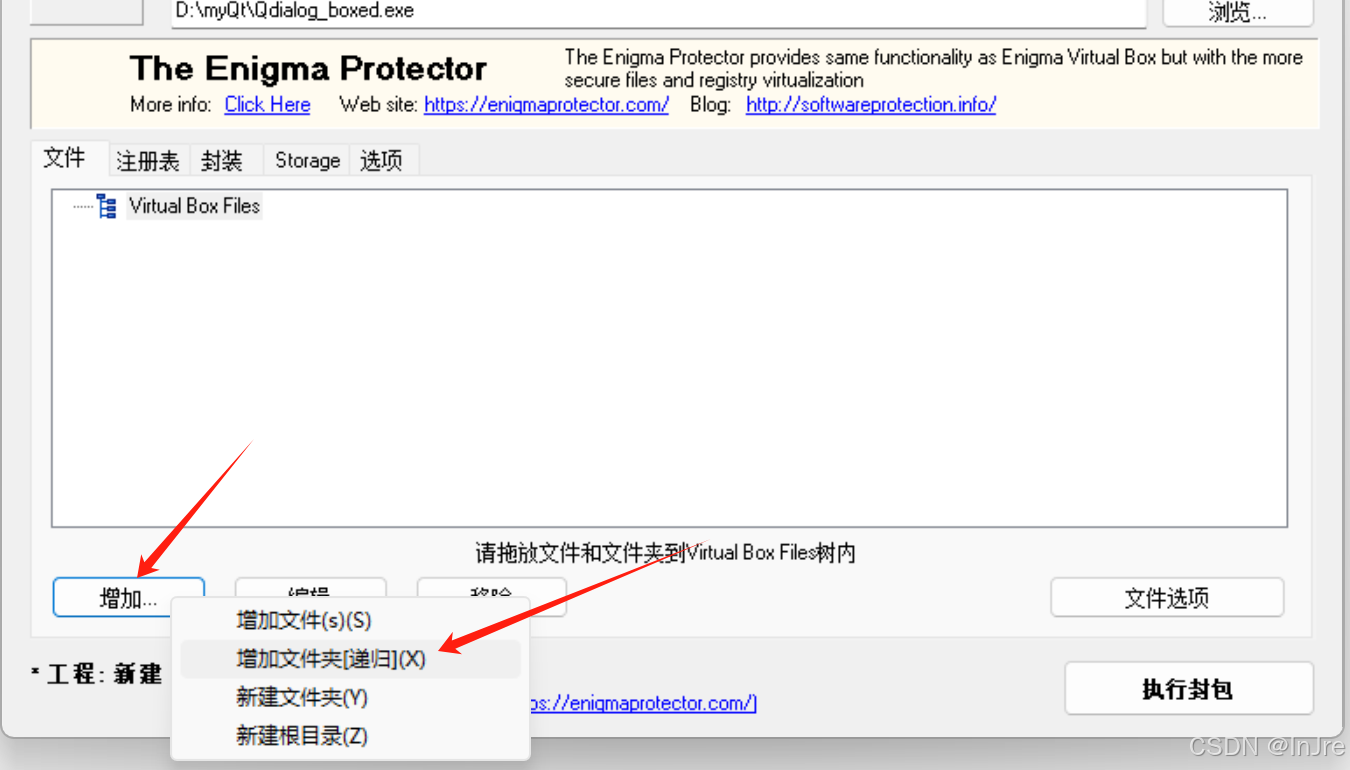Choose 增加文件夹[递归](X) menu item
The width and height of the screenshot is (1350, 770).
[x=351, y=659]
